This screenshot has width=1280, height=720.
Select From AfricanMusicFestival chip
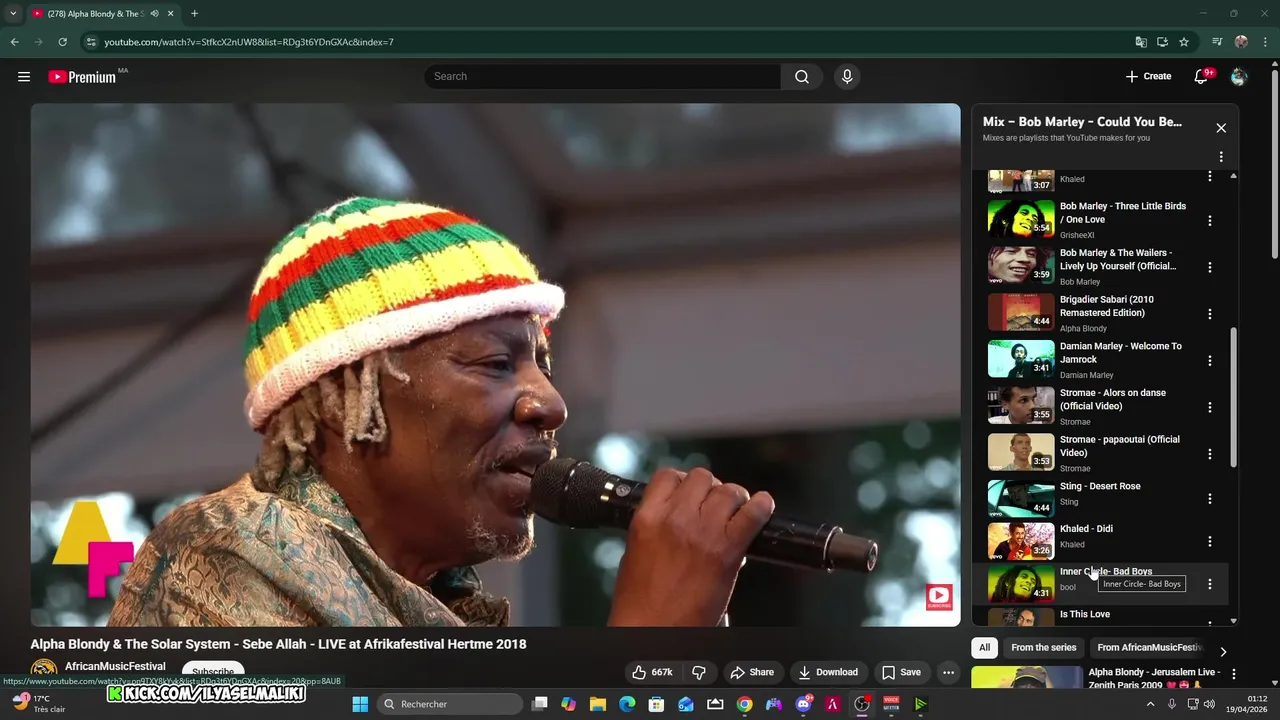coord(1149,648)
